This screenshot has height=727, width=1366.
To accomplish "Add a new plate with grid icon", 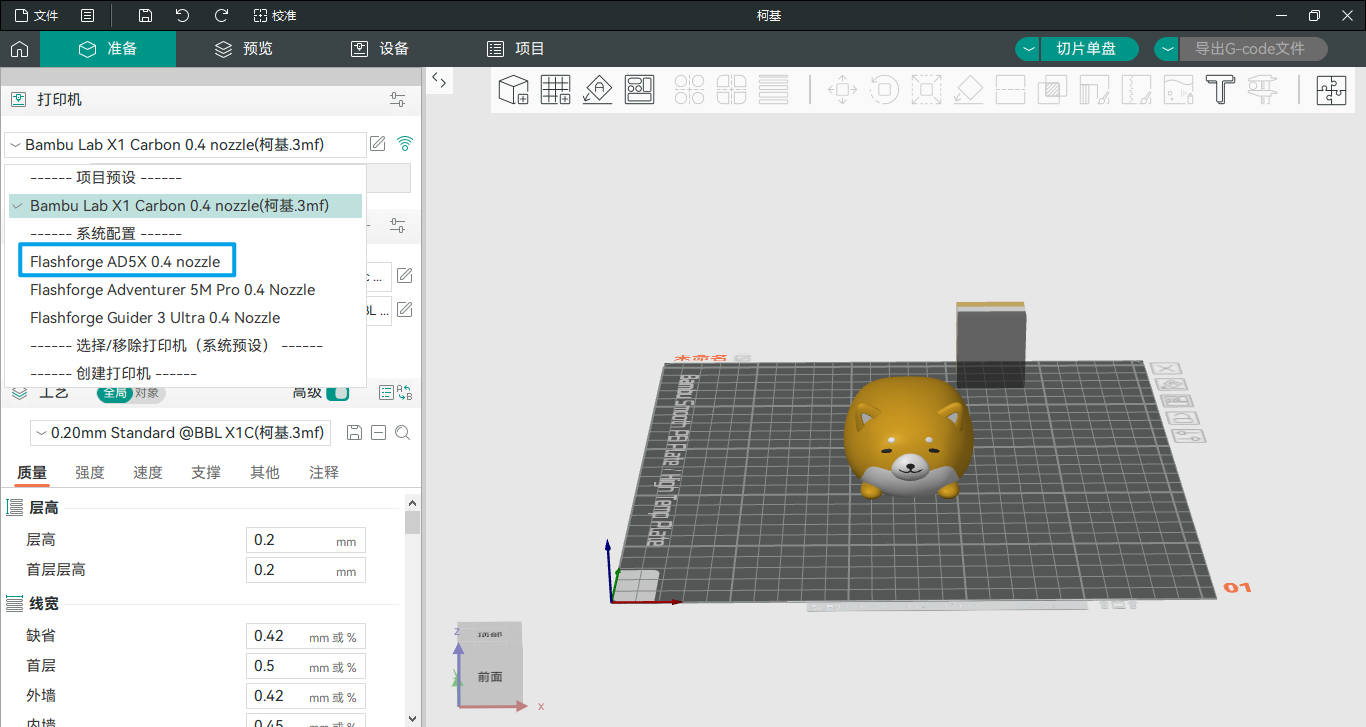I will click(x=555, y=90).
